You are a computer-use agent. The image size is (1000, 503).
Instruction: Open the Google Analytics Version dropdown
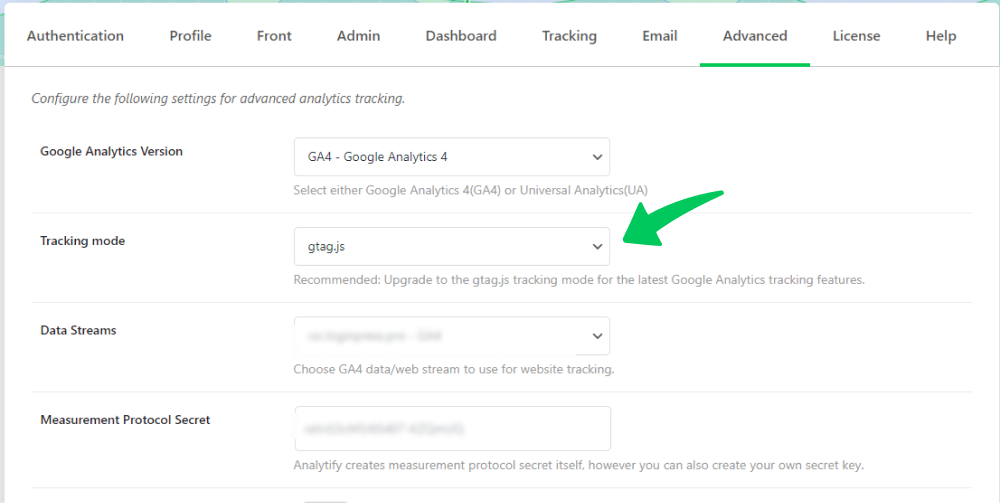tap(452, 157)
